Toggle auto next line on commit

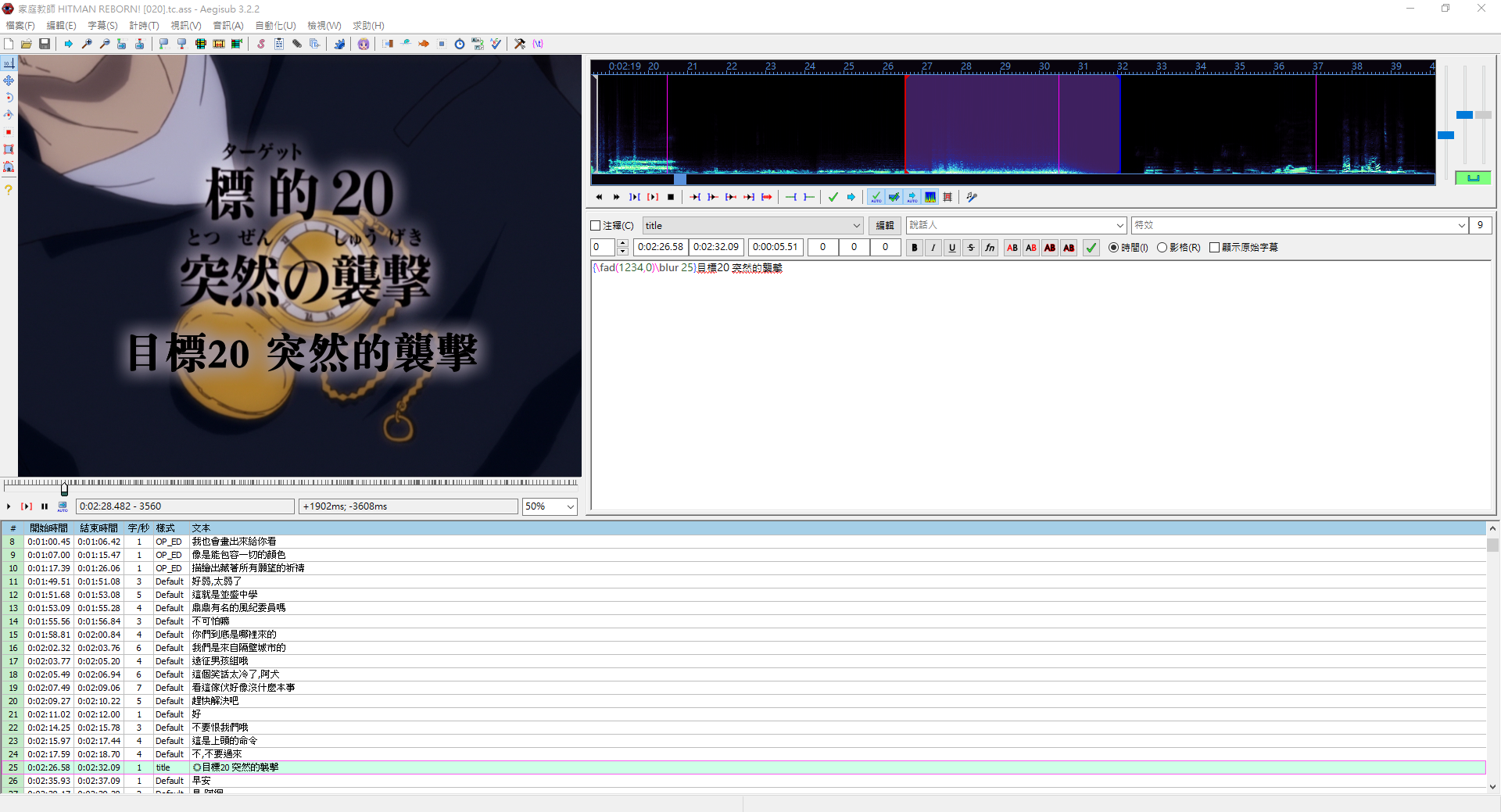pyautogui.click(x=894, y=197)
